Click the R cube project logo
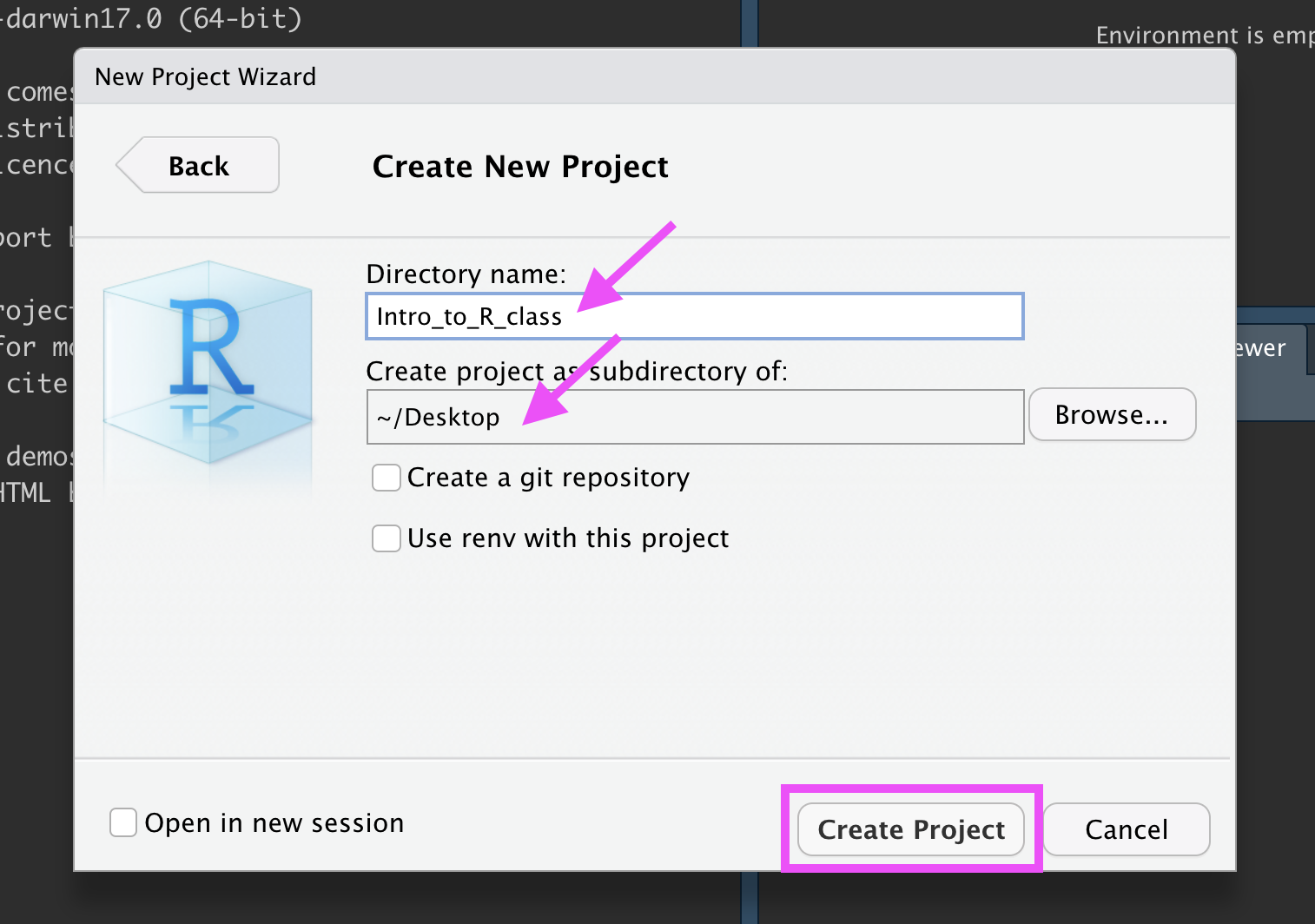Image resolution: width=1315 pixels, height=924 pixels. point(207,378)
